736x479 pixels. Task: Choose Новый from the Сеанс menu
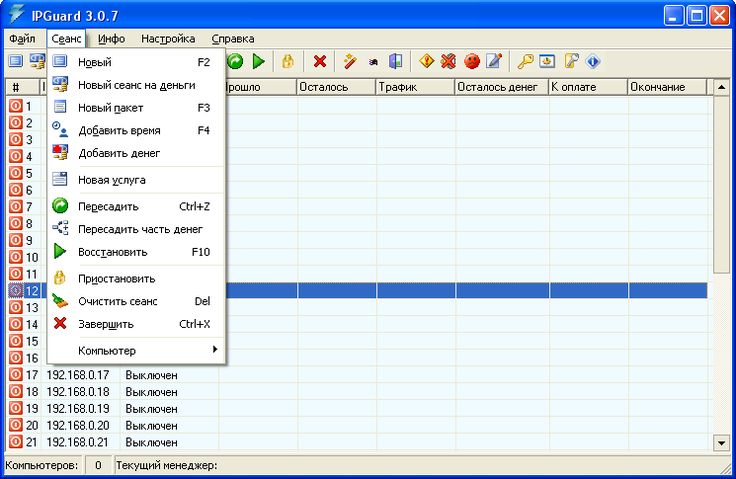pos(136,62)
